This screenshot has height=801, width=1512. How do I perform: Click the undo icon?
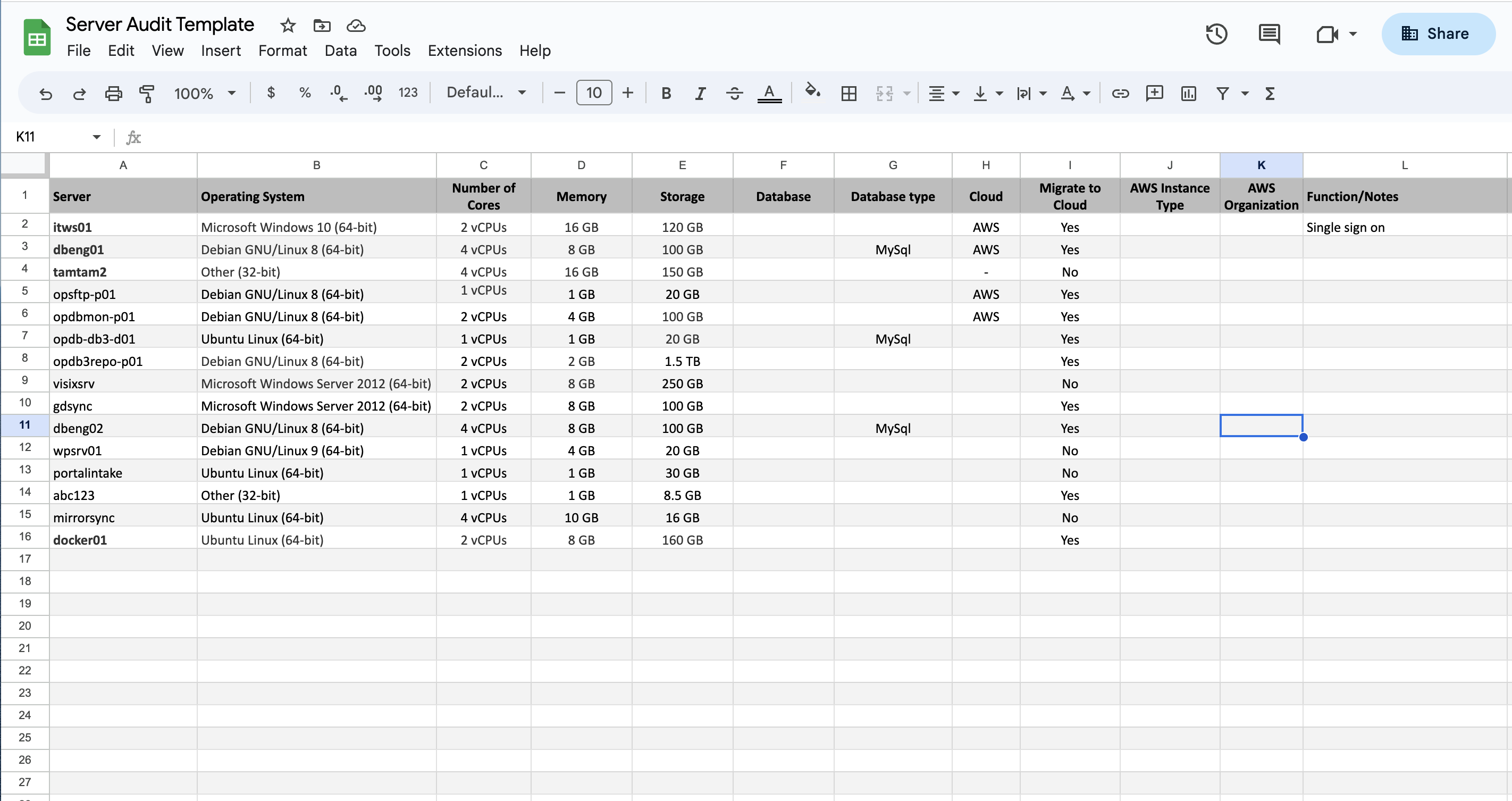pos(47,93)
